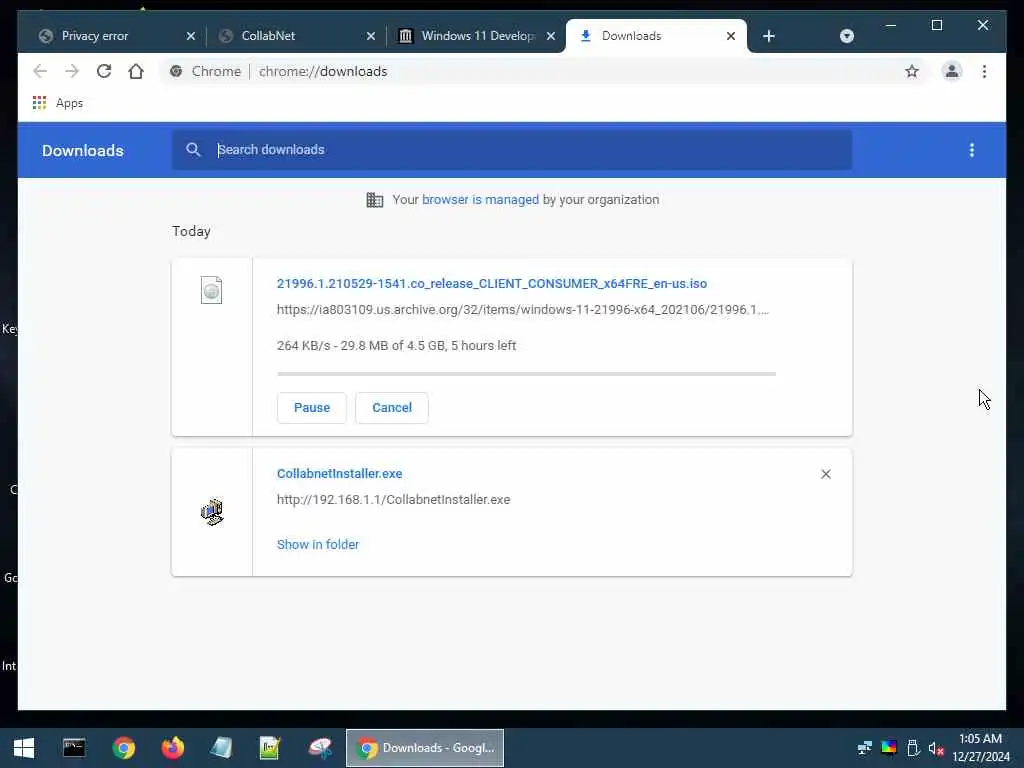1024x768 pixels.
Task: Click the archive.org source URL
Action: coord(522,310)
